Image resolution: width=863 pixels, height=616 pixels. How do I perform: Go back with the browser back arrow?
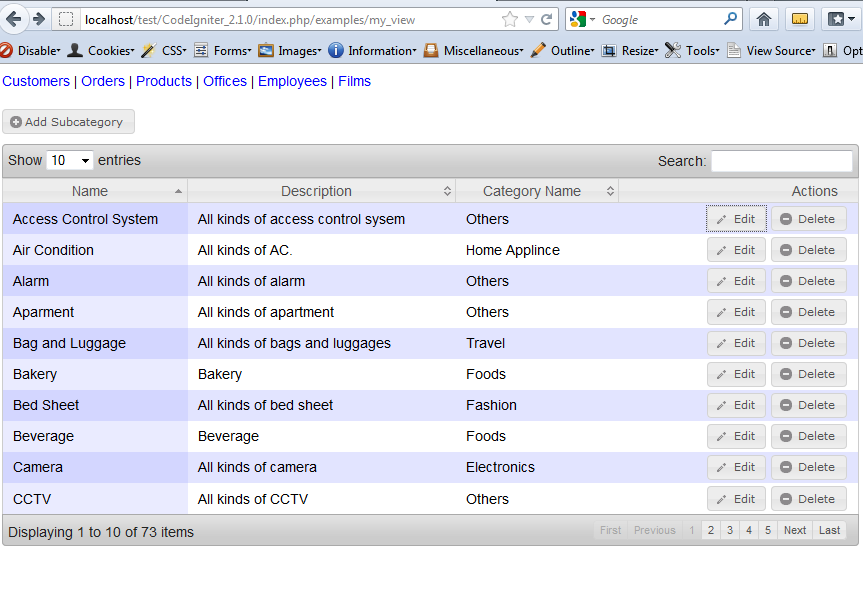click(13, 20)
